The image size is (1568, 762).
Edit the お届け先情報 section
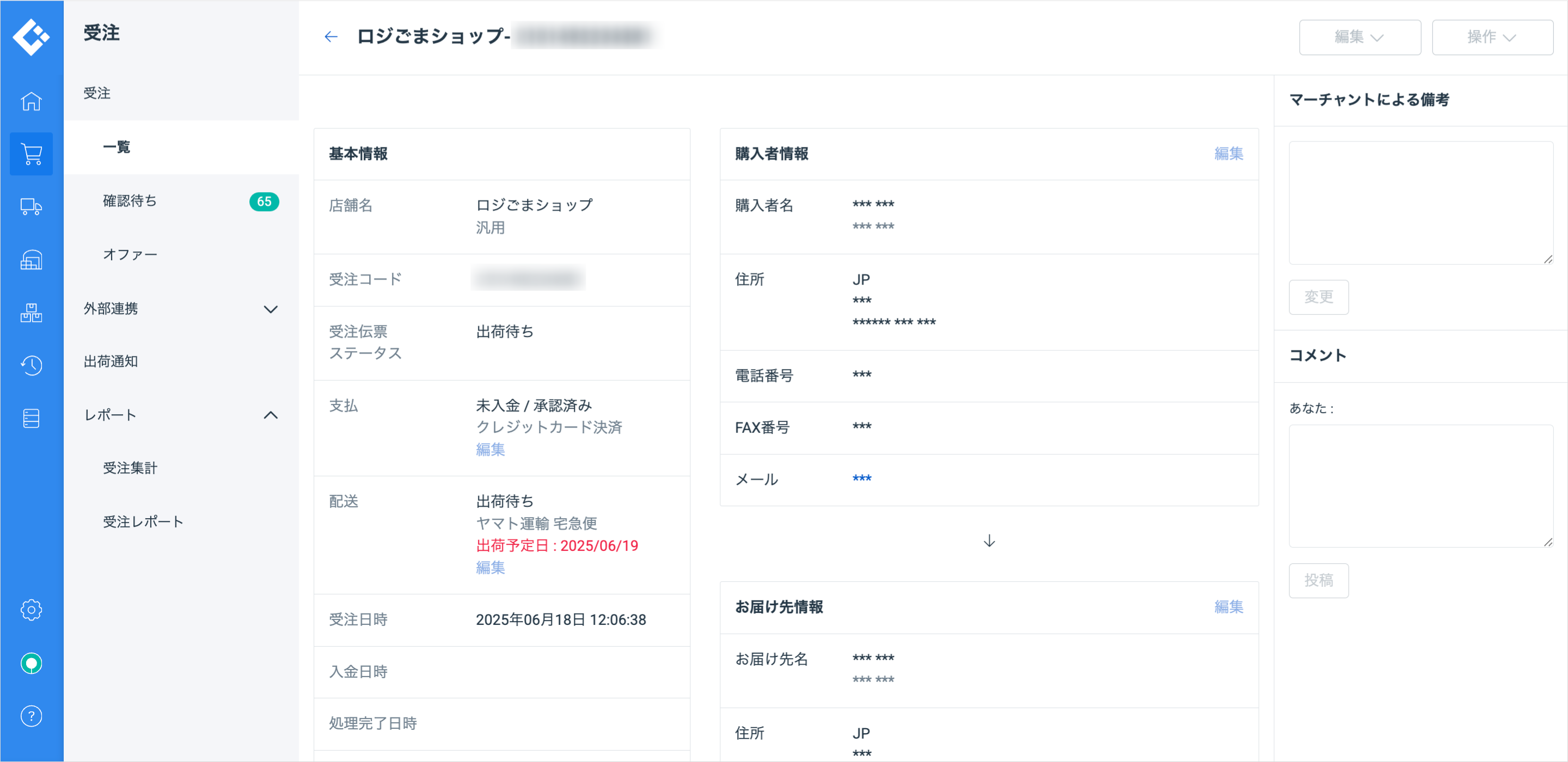point(1228,607)
